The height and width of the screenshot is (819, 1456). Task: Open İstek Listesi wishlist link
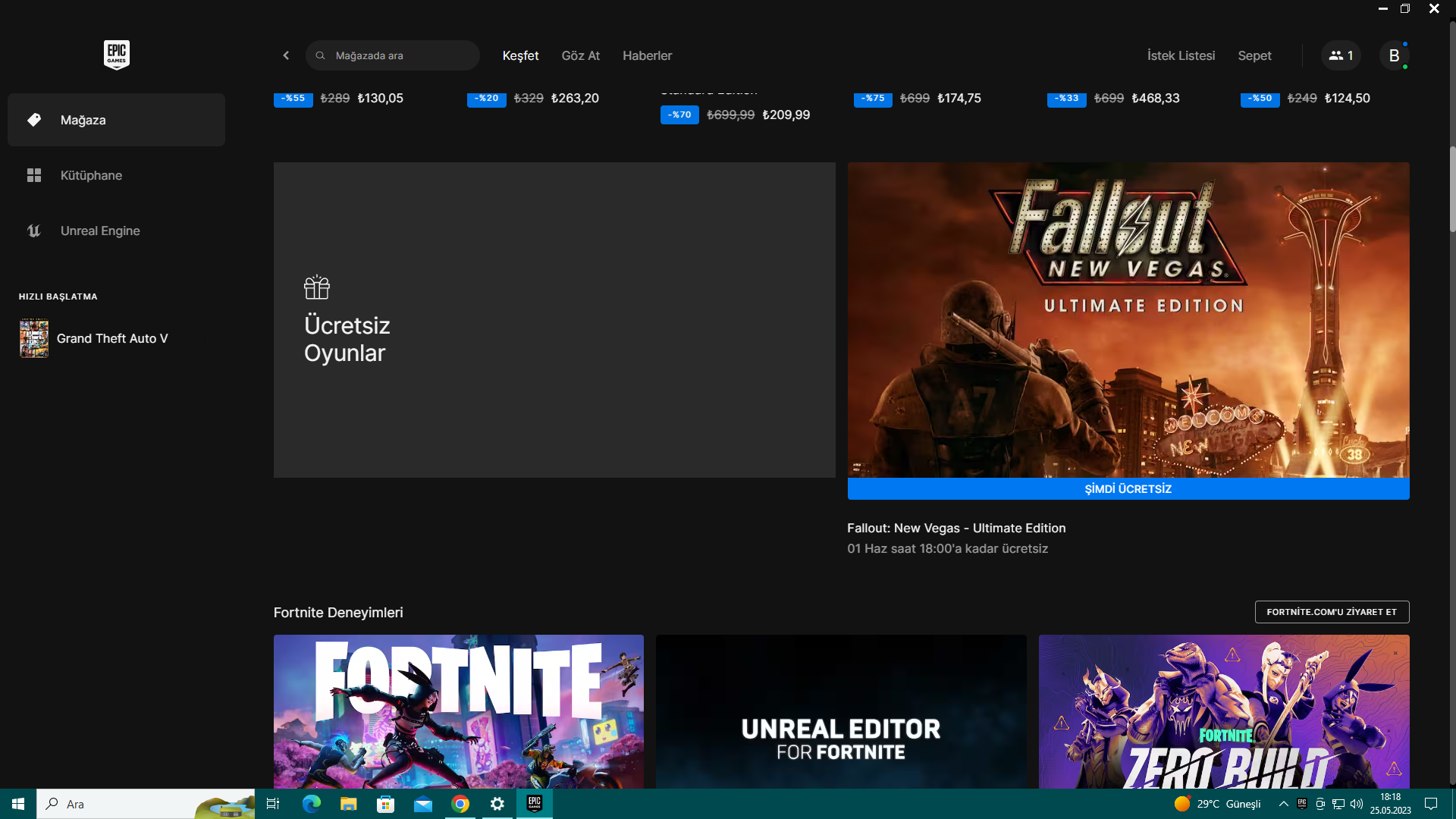(x=1181, y=55)
